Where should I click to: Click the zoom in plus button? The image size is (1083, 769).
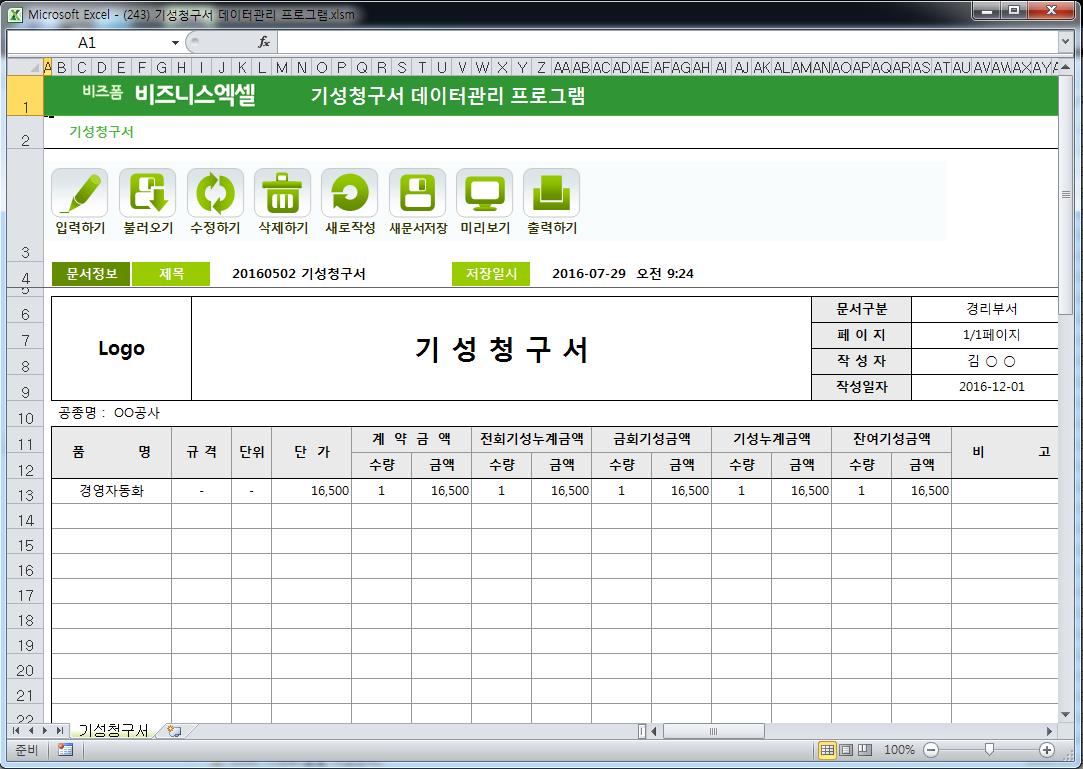pyautogui.click(x=1047, y=750)
